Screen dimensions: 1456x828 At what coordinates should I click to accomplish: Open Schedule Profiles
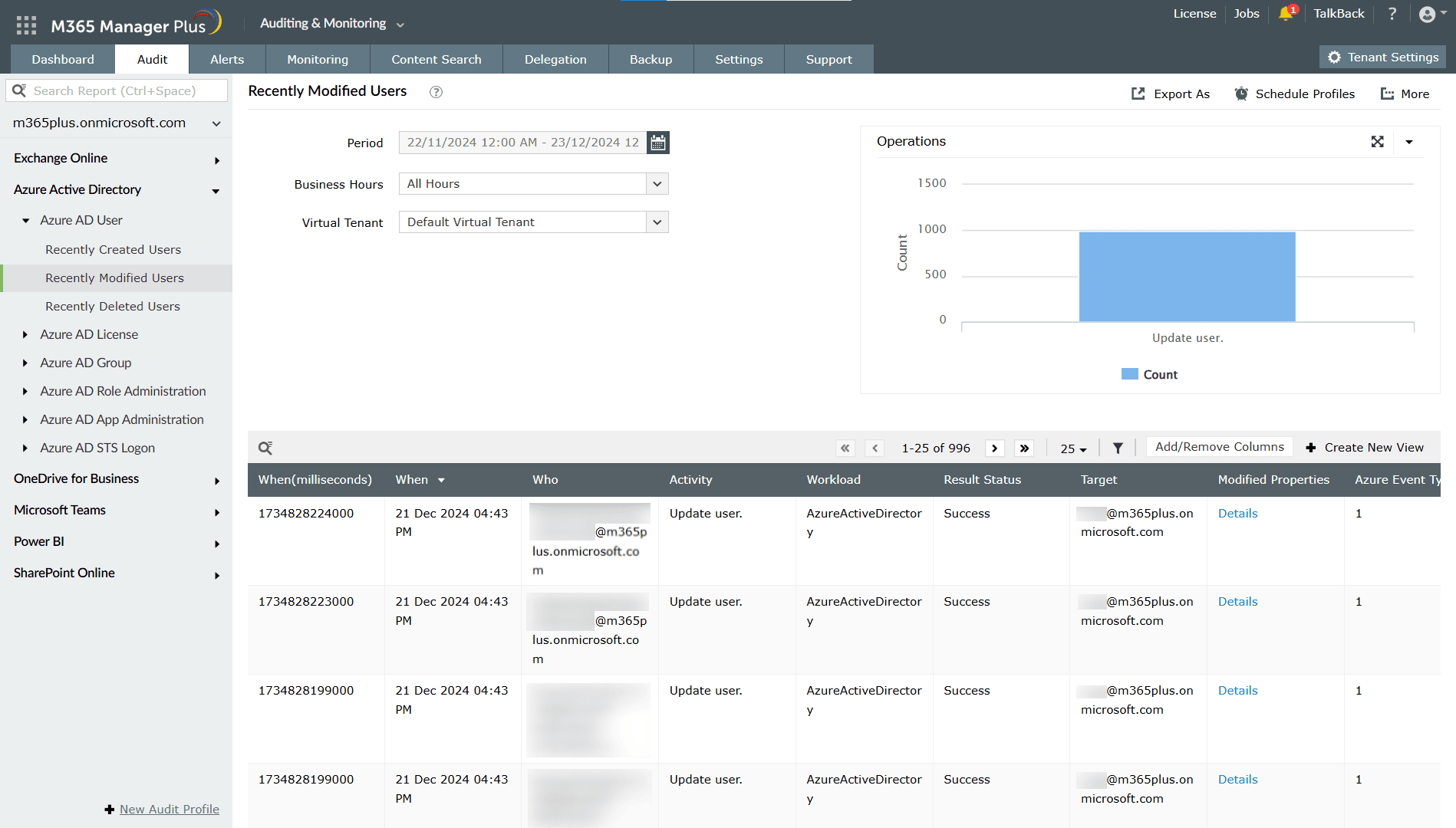click(1294, 94)
